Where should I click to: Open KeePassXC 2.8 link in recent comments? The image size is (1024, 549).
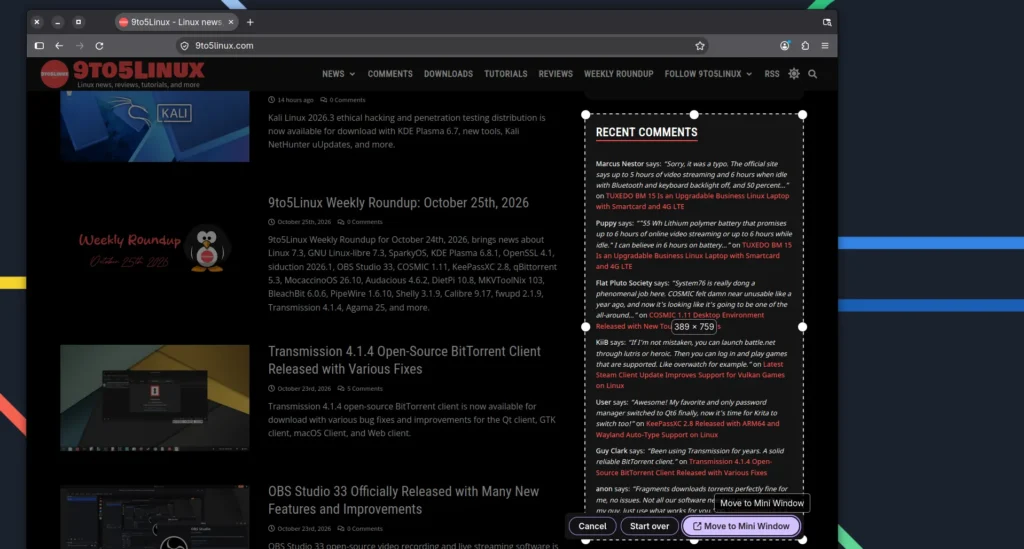[x=687, y=429]
